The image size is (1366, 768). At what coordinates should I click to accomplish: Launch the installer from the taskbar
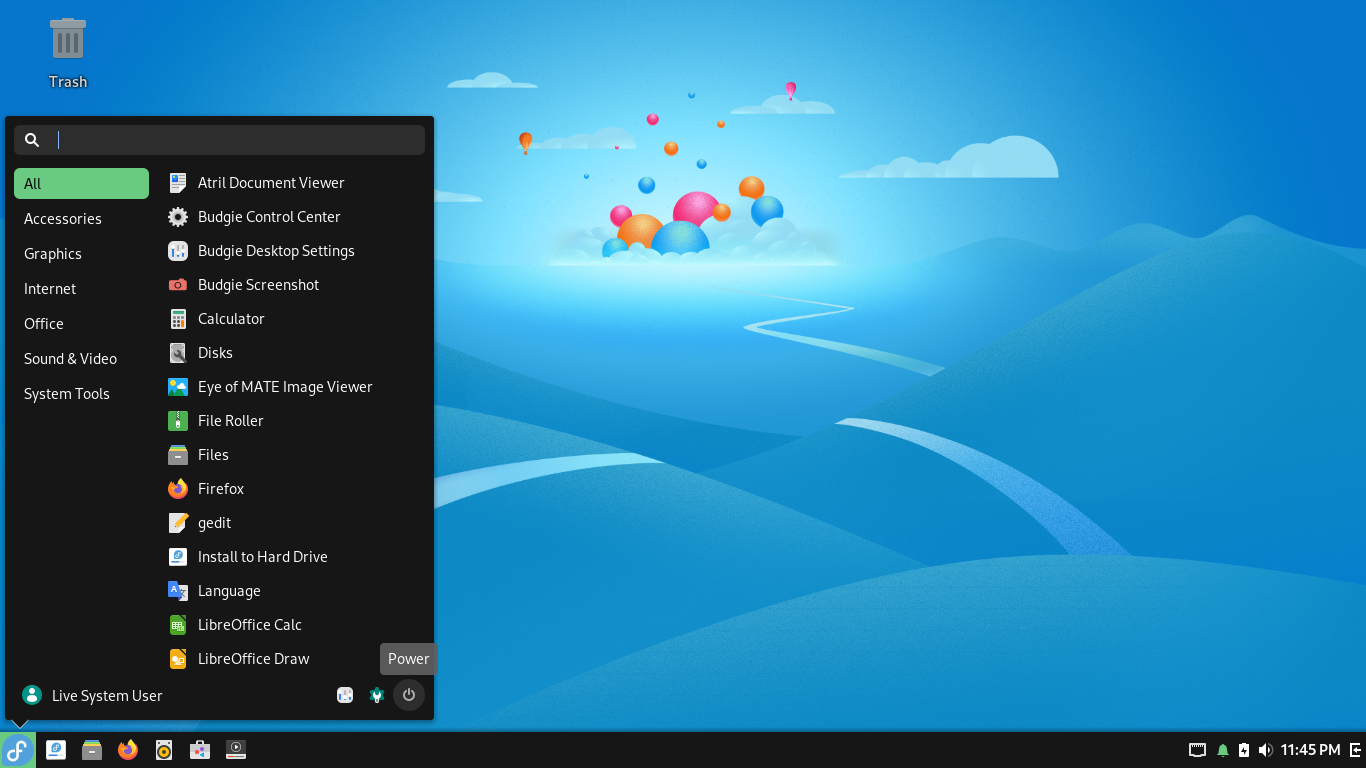[x=56, y=750]
